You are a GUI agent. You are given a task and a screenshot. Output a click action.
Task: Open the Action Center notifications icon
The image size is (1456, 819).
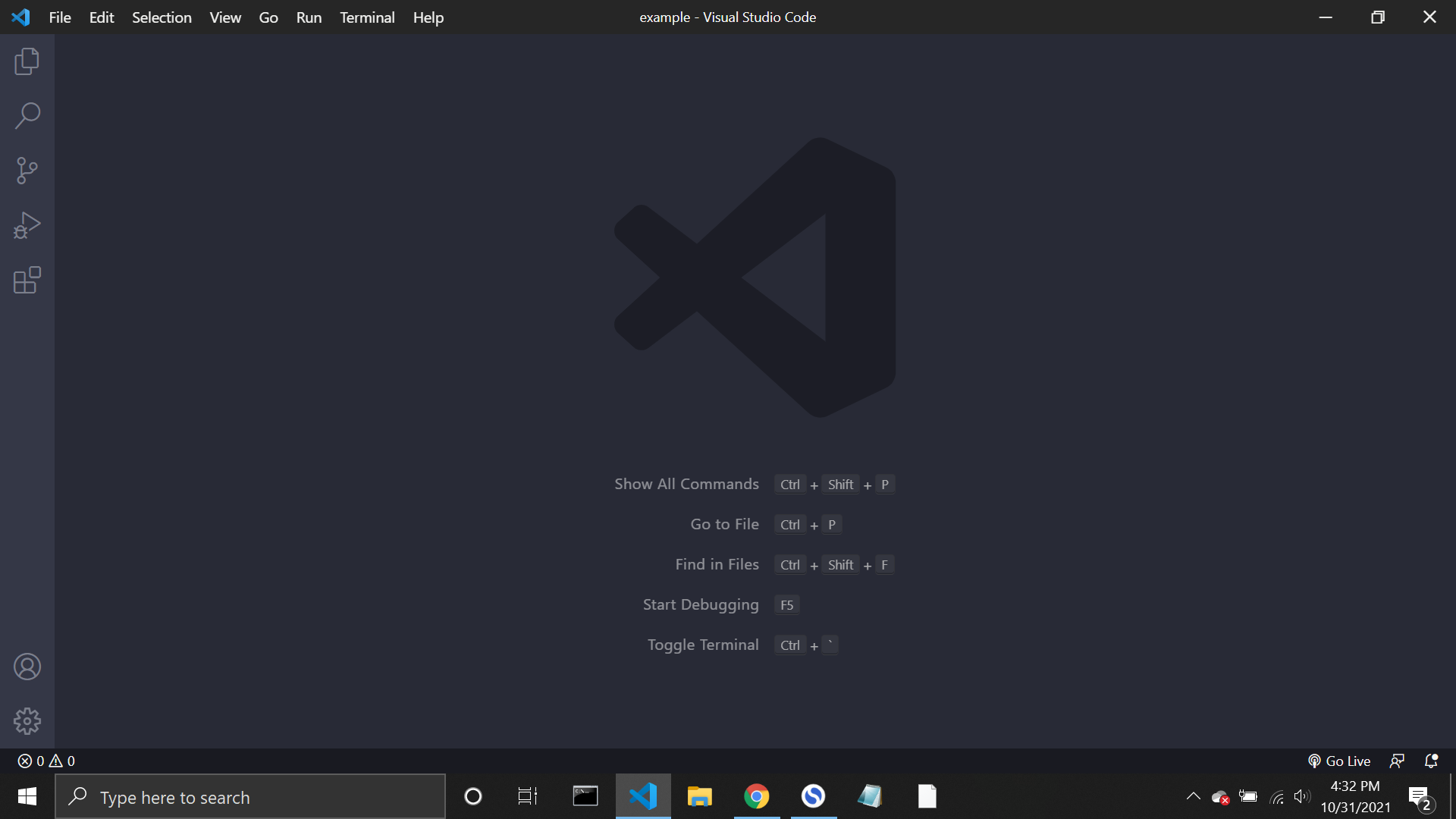click(x=1421, y=797)
